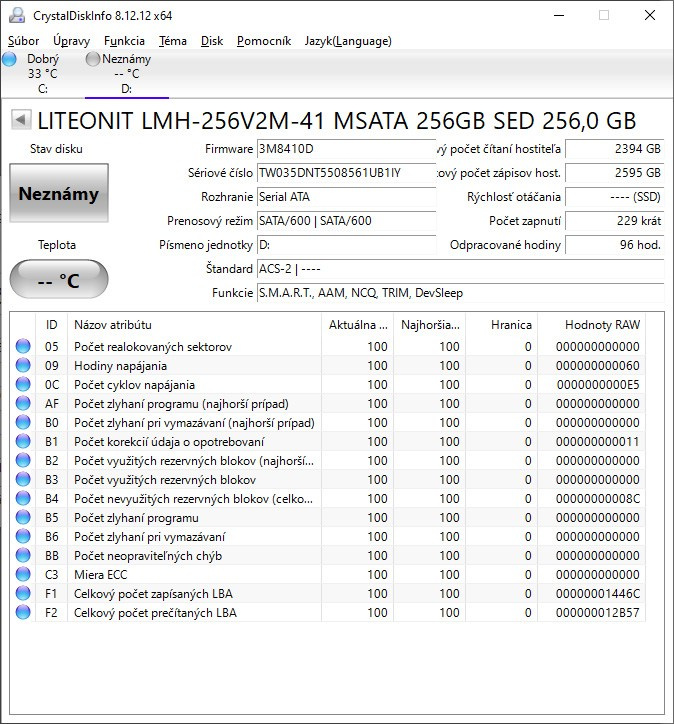Click status orb of attribute 0C row
Viewport: 674px width, 724px height.
pyautogui.click(x=23, y=384)
